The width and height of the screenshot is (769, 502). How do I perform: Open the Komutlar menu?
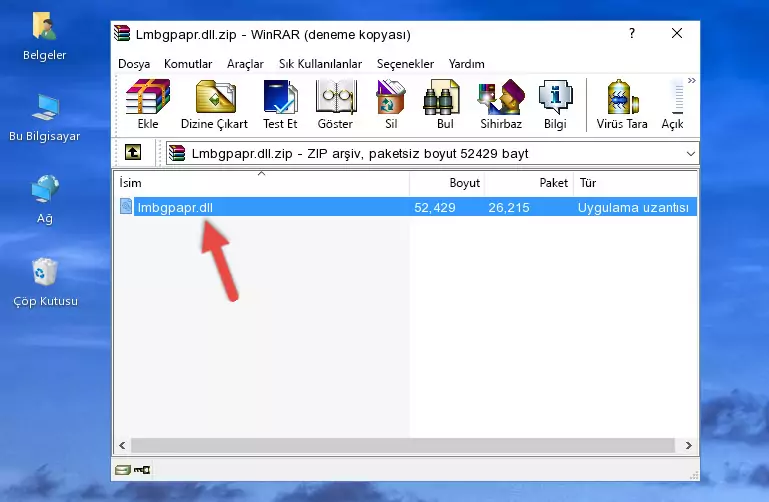pos(188,64)
